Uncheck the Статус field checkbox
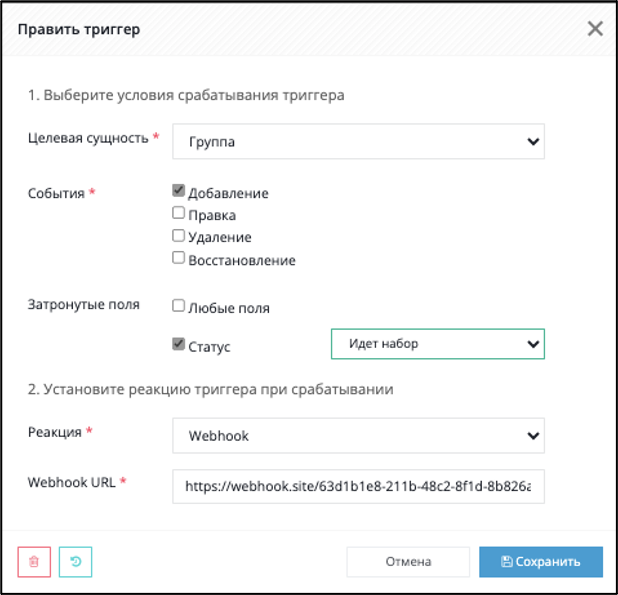 pos(178,344)
